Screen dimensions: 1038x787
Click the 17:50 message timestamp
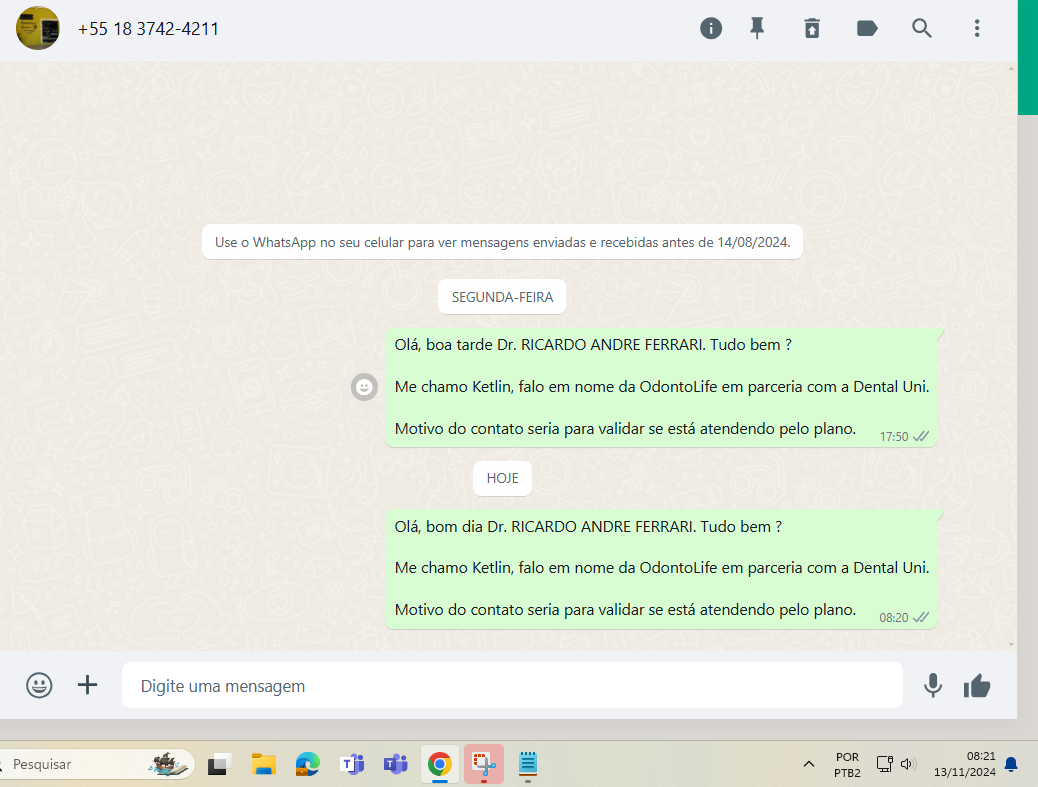pos(894,437)
